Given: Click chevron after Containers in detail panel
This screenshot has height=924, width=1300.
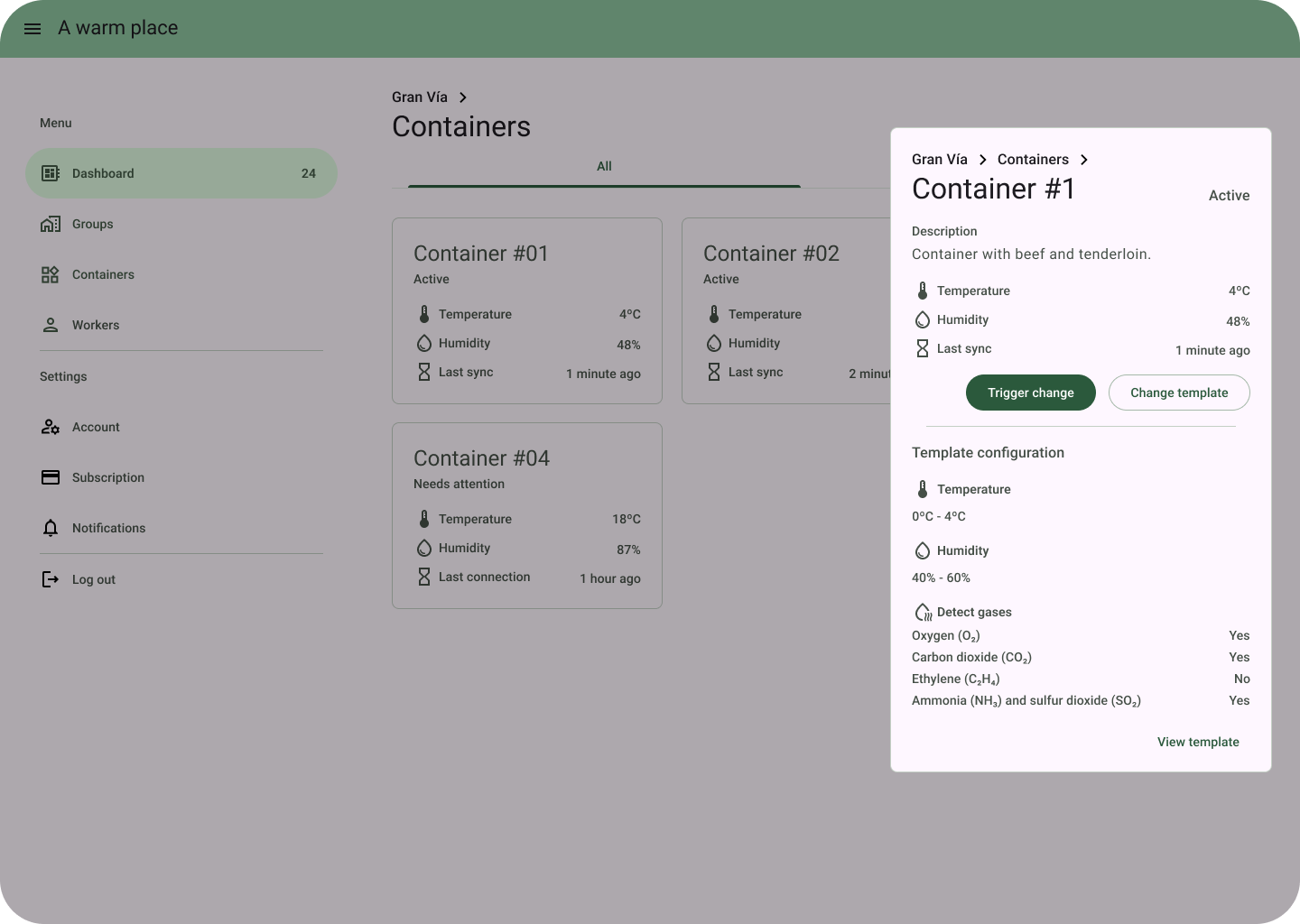Looking at the screenshot, I should (1084, 160).
